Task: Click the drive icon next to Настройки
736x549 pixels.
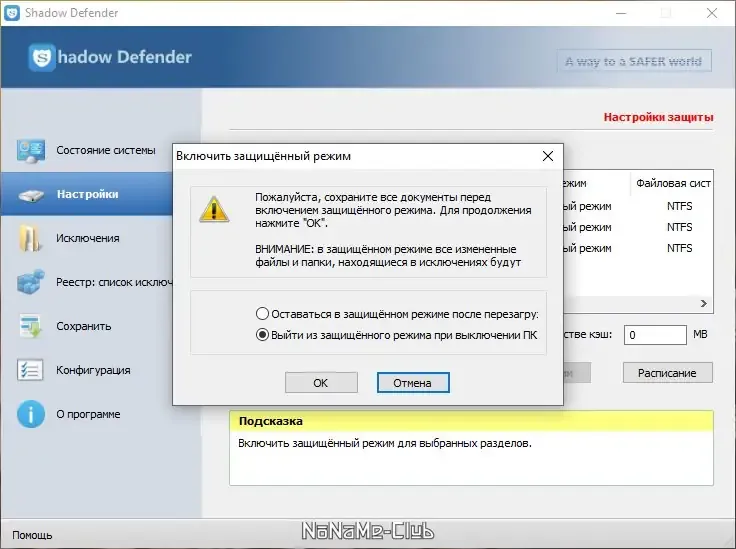Action: [31, 195]
